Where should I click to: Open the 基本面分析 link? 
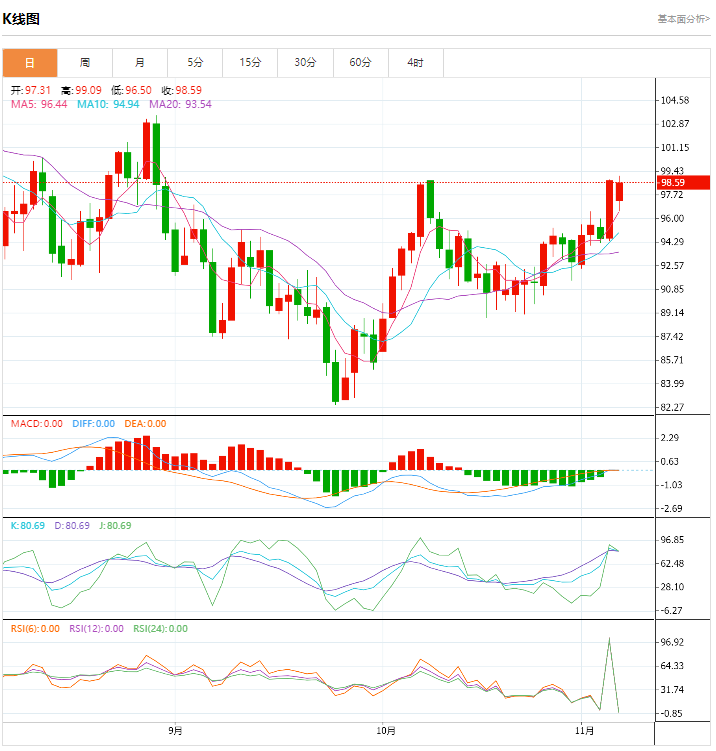(x=683, y=19)
